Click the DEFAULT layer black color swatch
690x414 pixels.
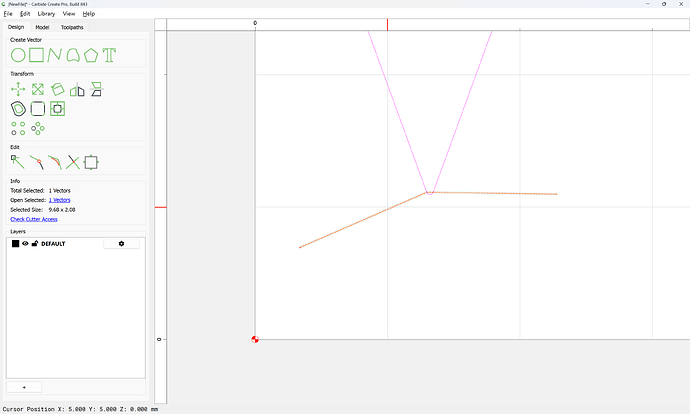tap(15, 244)
